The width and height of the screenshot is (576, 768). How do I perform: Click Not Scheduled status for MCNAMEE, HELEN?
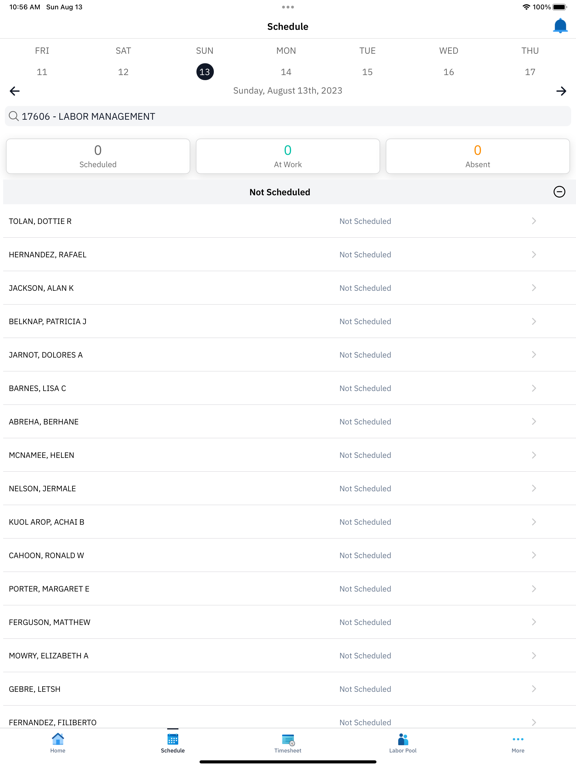[x=365, y=455]
